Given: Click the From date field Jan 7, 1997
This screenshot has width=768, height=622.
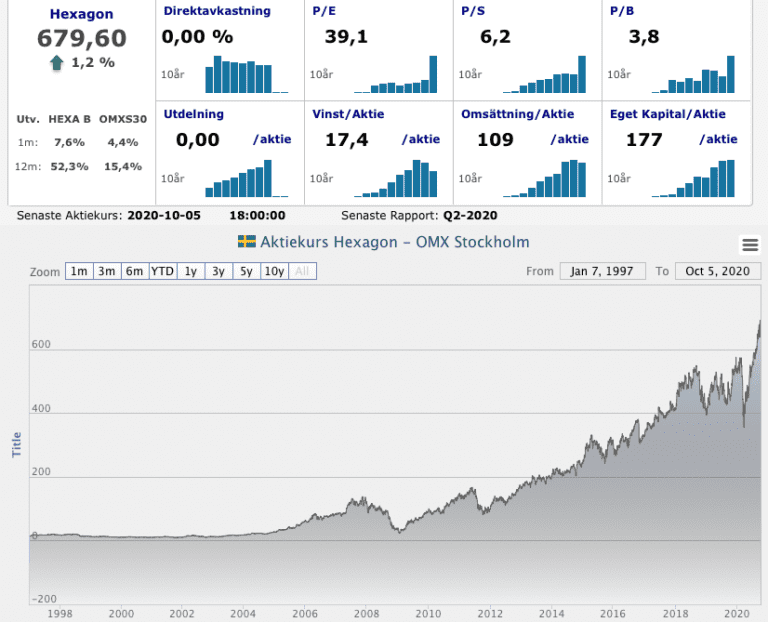Looking at the screenshot, I should pos(603,271).
